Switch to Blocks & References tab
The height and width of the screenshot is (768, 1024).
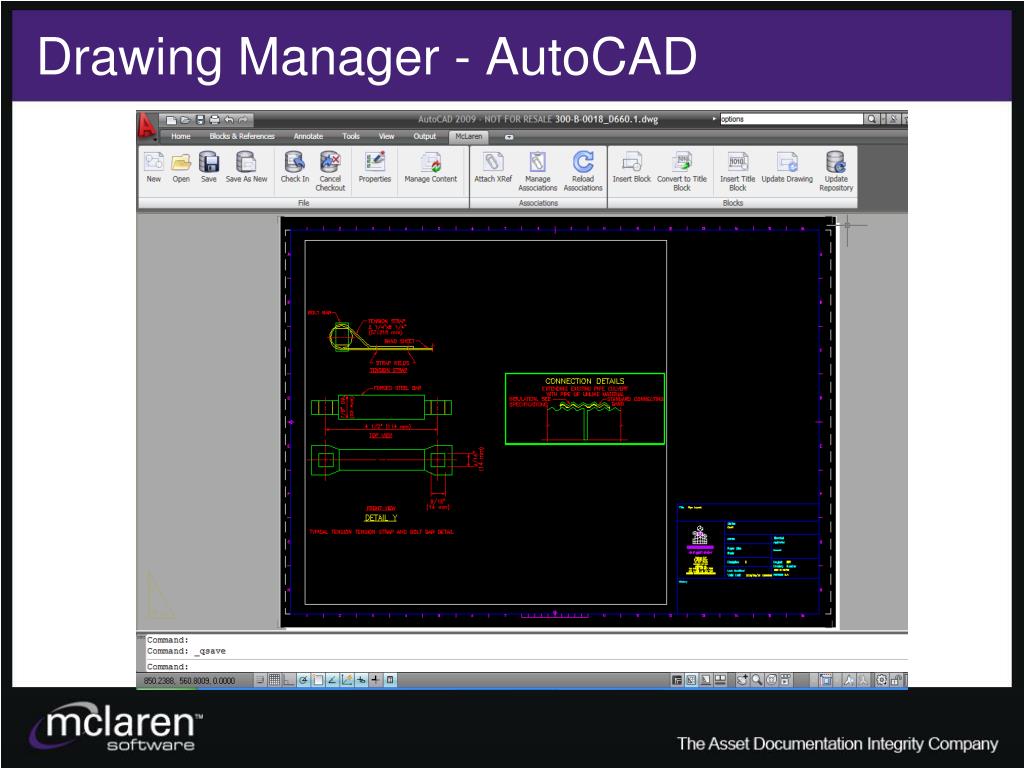click(242, 136)
